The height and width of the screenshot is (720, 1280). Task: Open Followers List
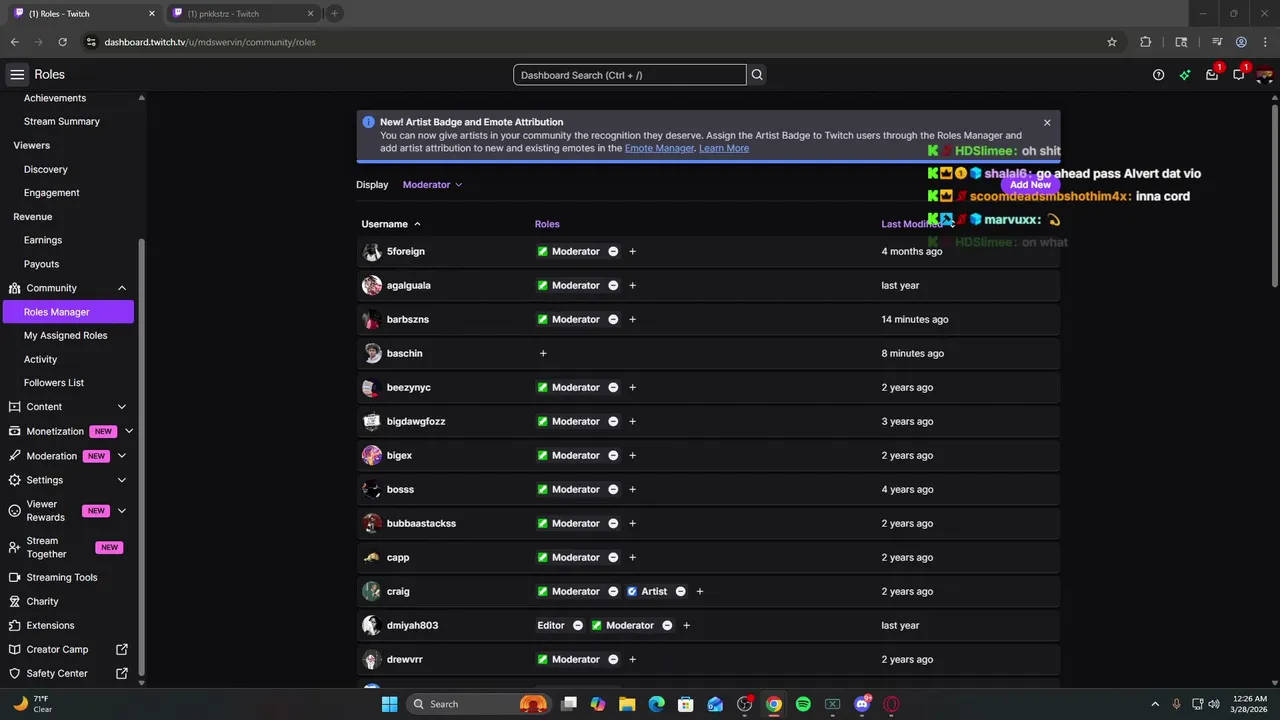coord(54,383)
